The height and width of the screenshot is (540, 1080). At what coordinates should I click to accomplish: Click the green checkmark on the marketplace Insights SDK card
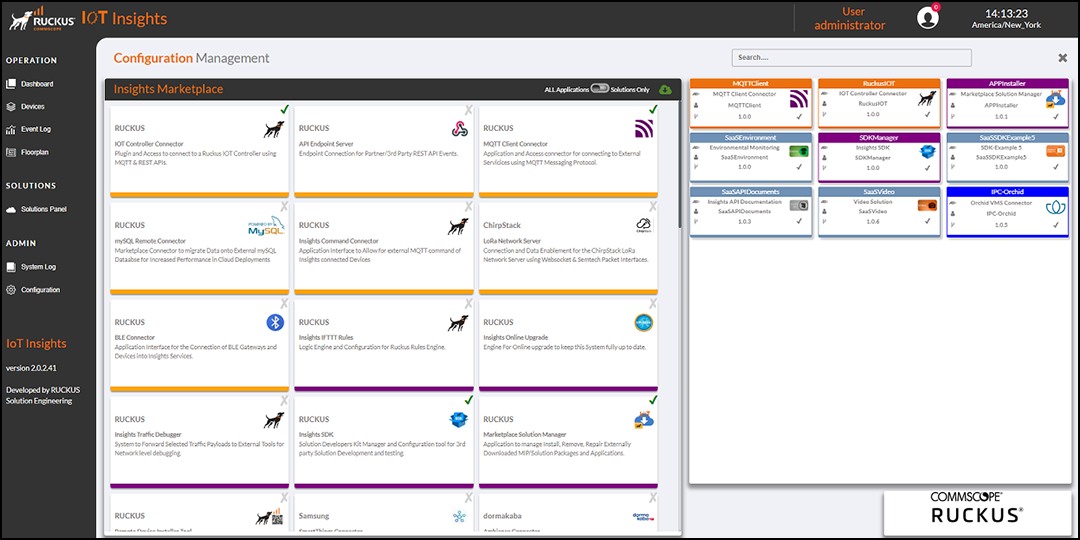pos(468,399)
